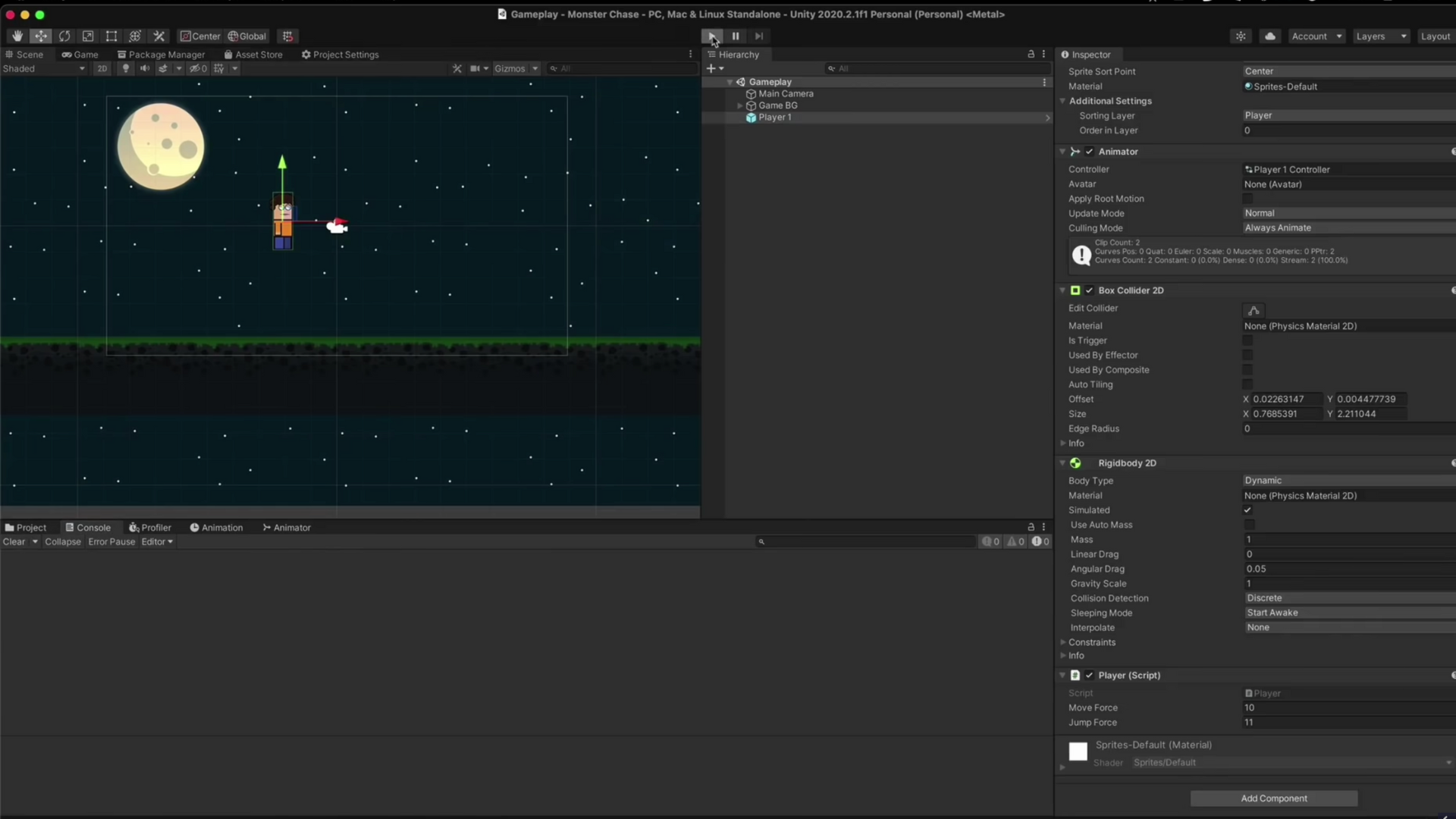Switch to the Project Settings tab
This screenshot has height=819, width=1456.
pos(340,55)
